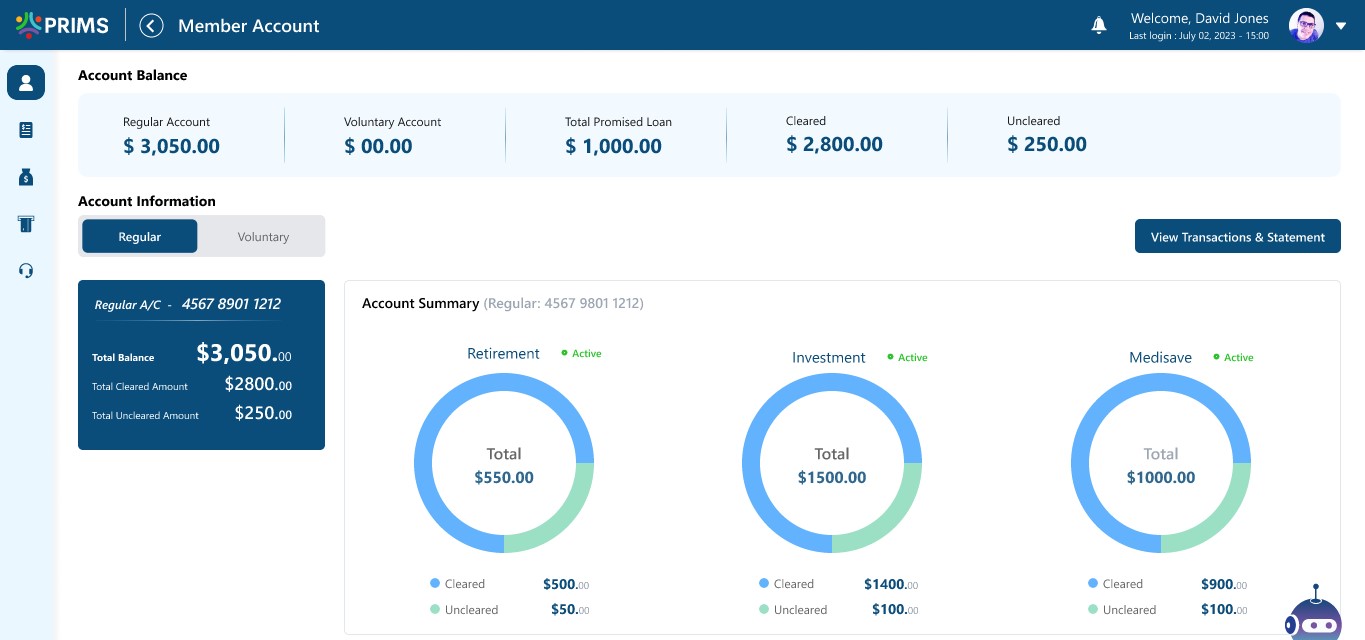Click the Regular A/C balance card
The image size is (1365, 640).
pos(201,365)
